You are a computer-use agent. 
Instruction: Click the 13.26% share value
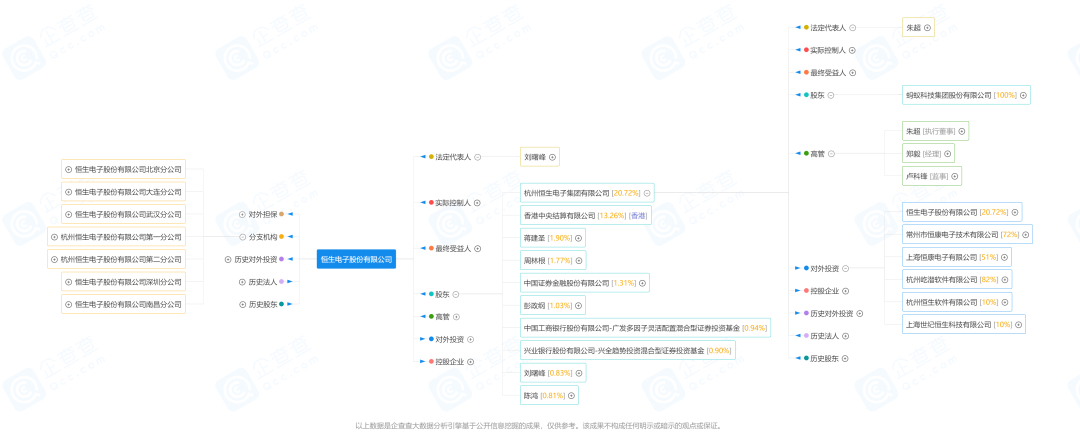tap(612, 216)
